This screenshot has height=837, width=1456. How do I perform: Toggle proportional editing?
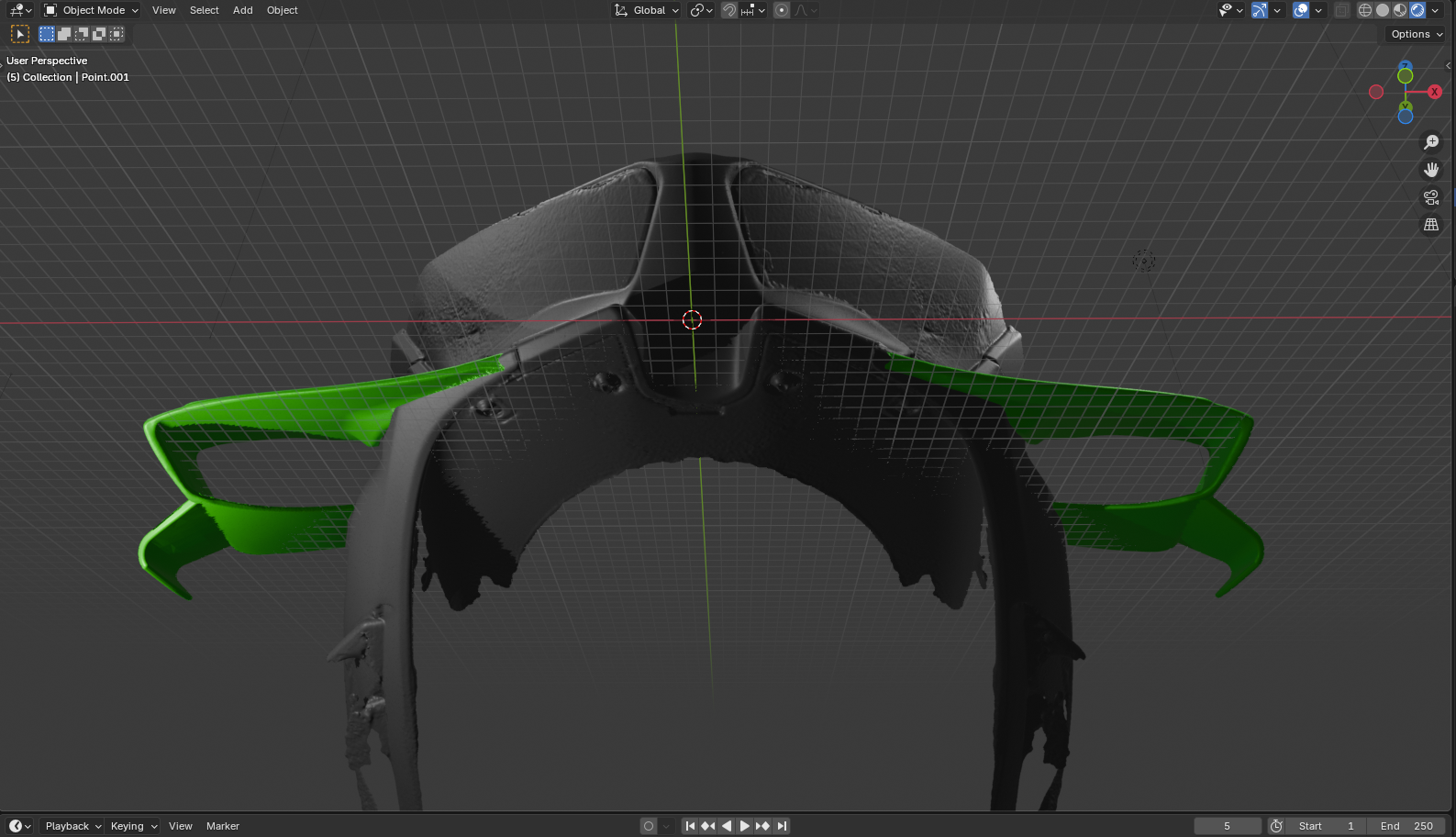782,10
